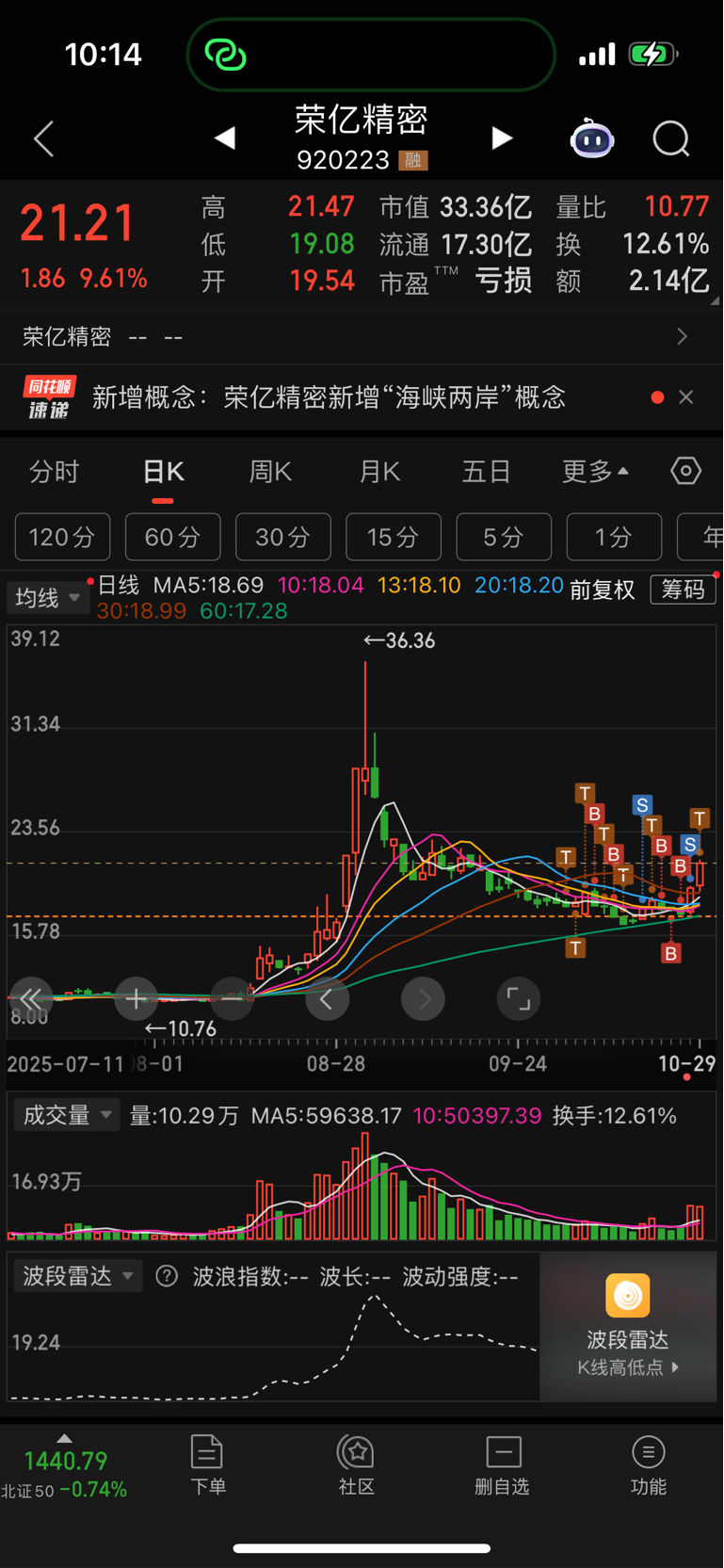724x1568 pixels.
Task: Switch to 月K tab
Action: pos(379,472)
